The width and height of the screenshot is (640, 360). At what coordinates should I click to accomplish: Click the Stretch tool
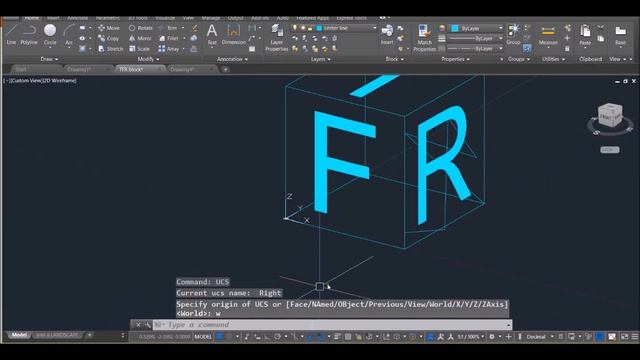point(110,49)
